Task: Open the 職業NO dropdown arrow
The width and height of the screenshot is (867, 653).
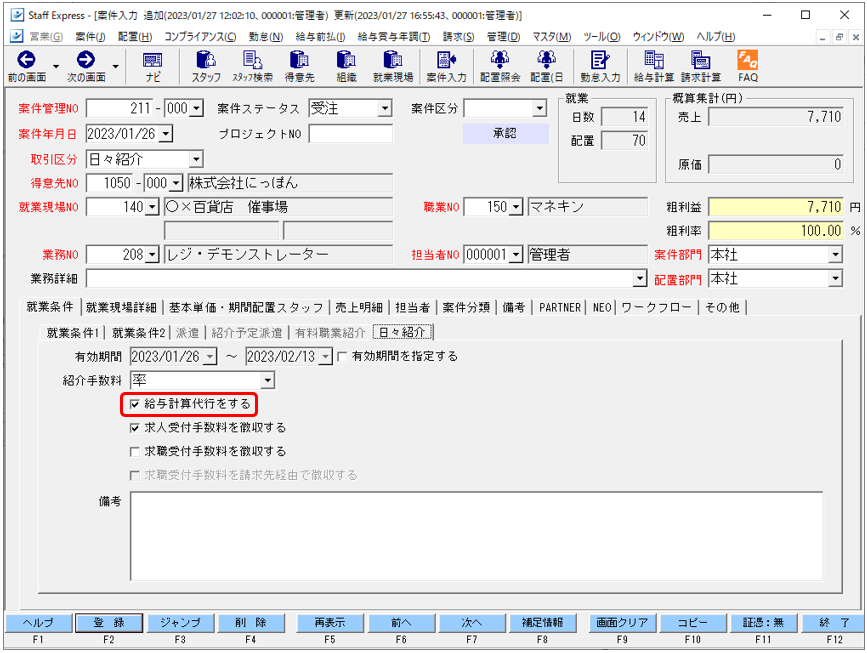Action: point(516,207)
